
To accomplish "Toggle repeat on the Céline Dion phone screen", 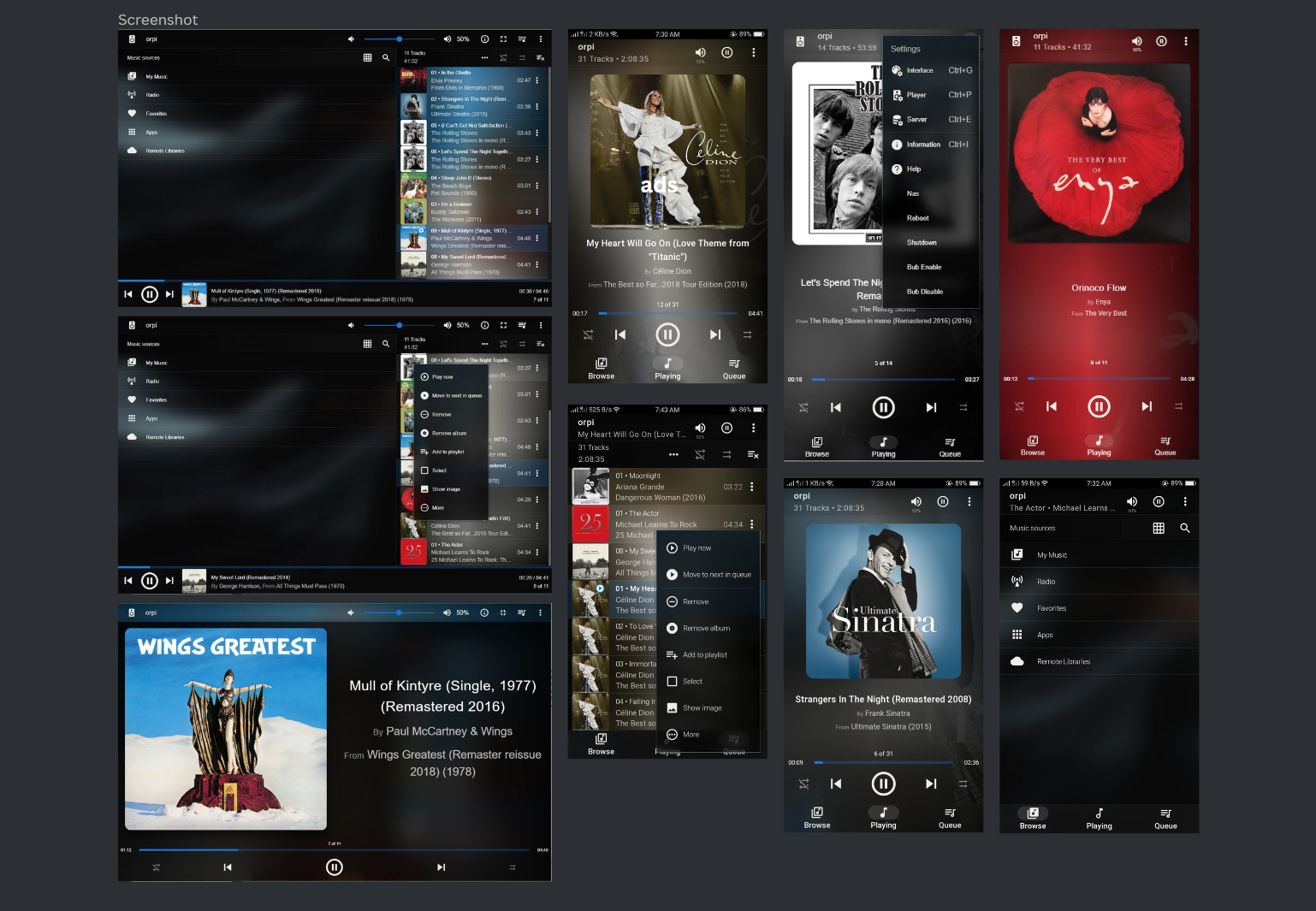I will [x=747, y=334].
